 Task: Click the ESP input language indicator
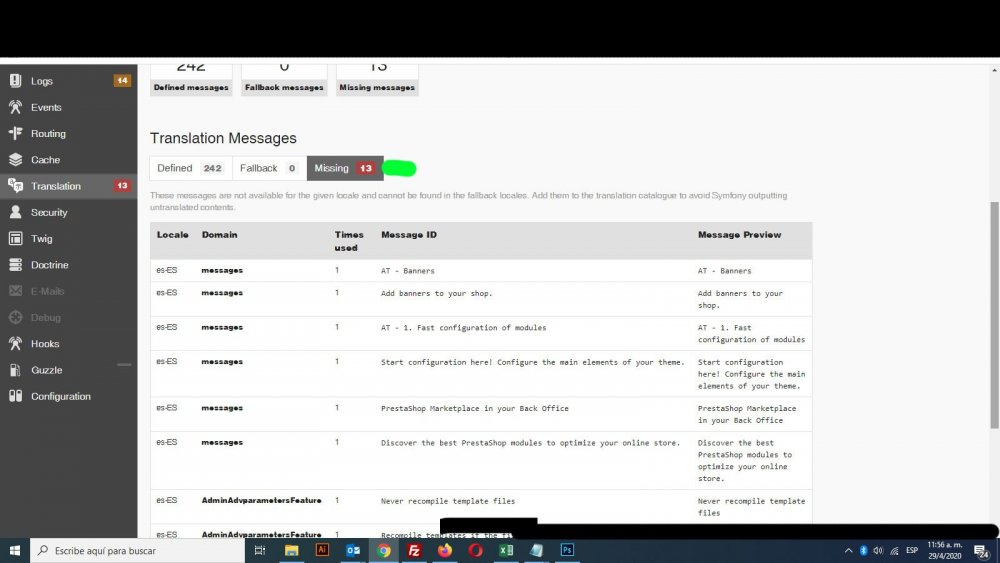coord(912,550)
